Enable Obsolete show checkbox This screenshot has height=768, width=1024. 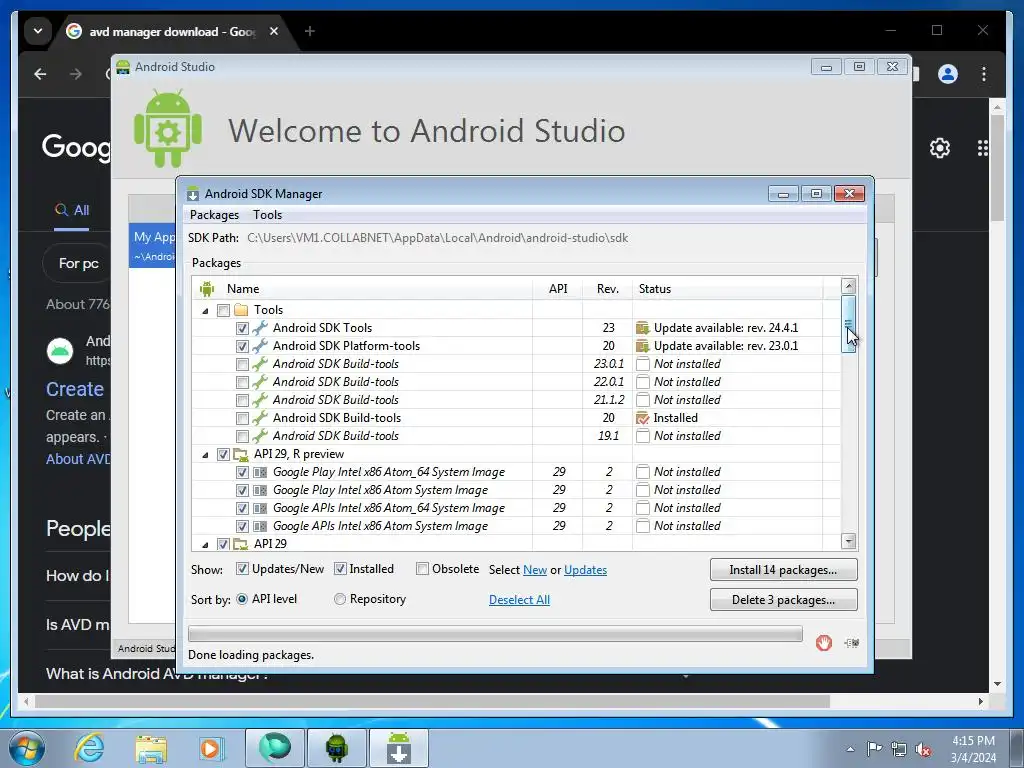pos(423,569)
